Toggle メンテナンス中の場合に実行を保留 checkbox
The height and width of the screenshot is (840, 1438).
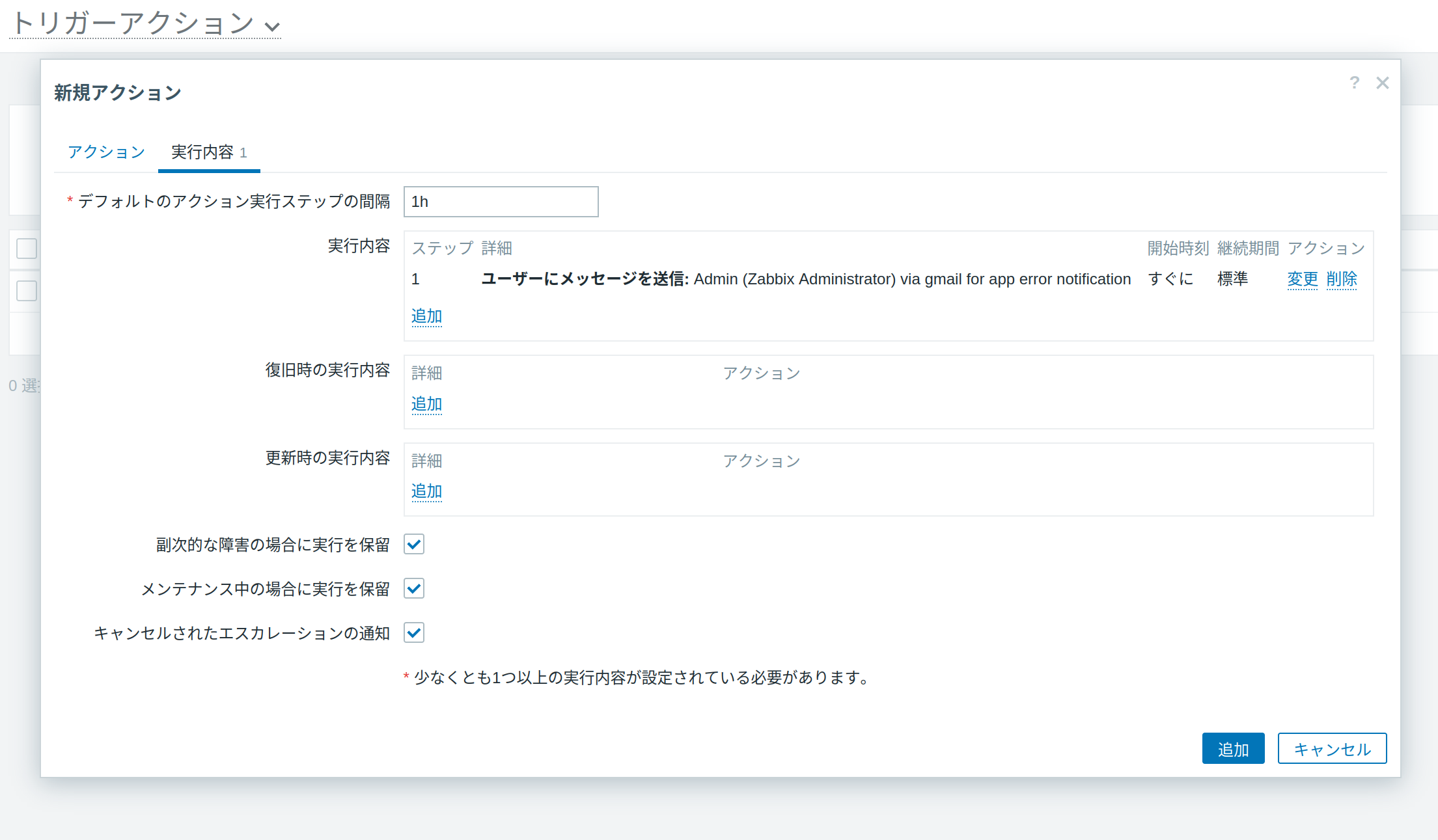click(x=413, y=588)
